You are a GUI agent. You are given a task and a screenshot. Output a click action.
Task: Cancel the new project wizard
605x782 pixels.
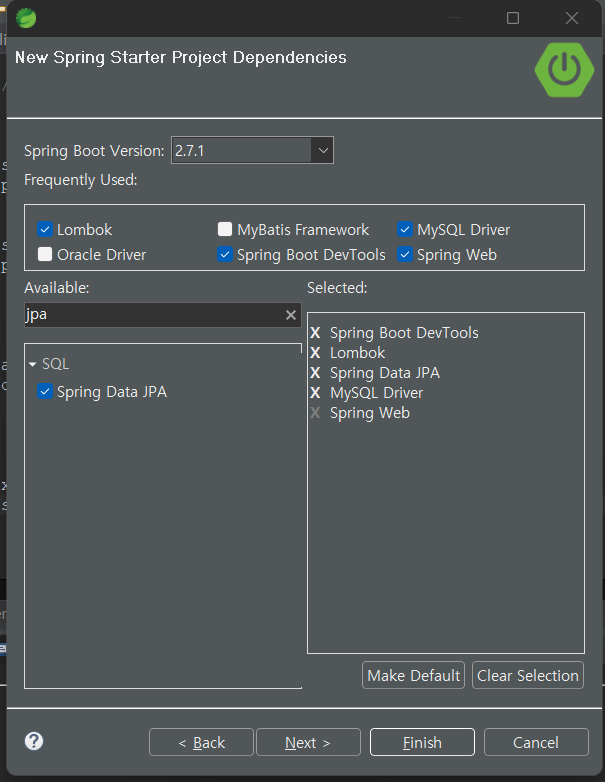tap(536, 742)
